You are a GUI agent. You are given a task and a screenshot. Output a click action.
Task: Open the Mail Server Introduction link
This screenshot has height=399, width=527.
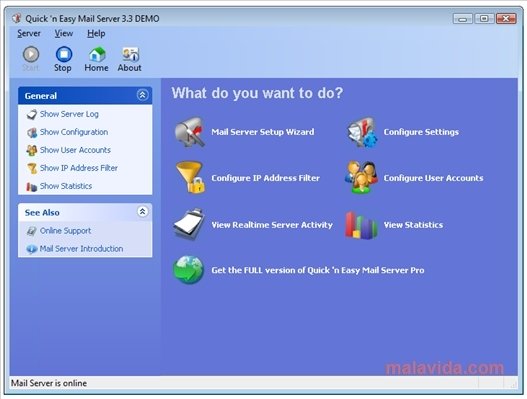pyautogui.click(x=81, y=249)
